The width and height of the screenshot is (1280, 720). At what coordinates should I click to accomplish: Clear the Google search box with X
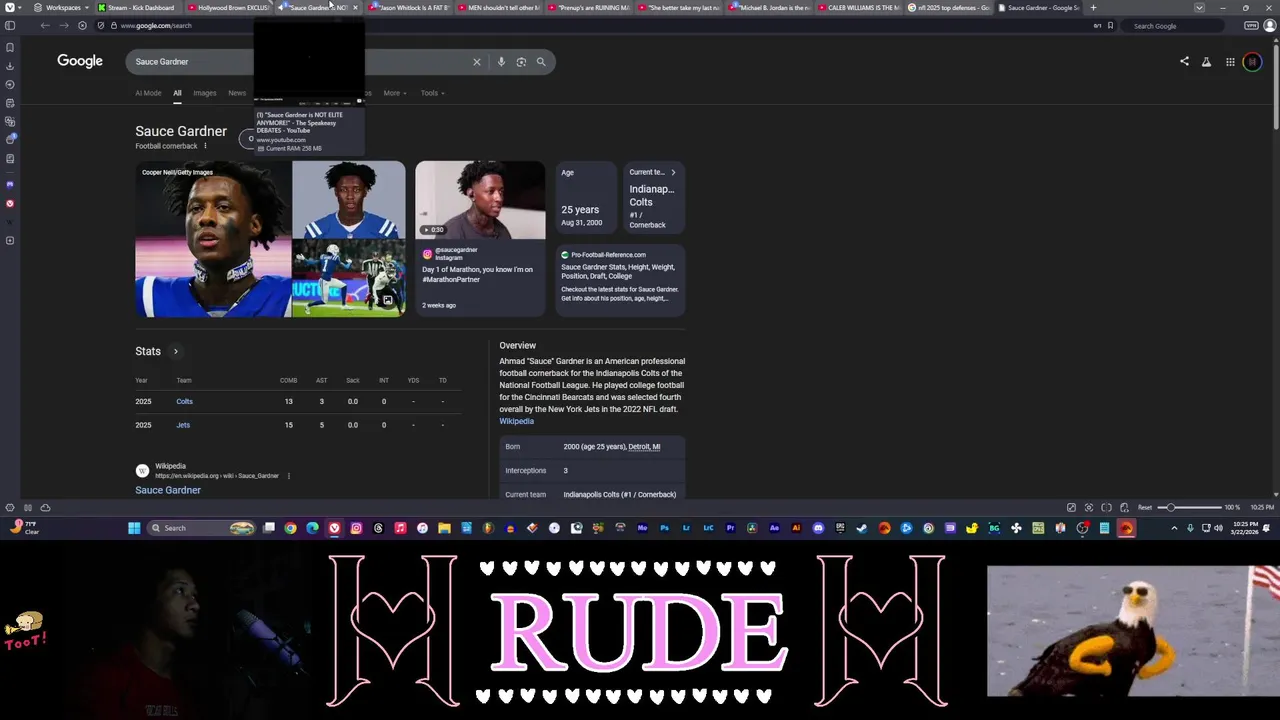tap(477, 62)
